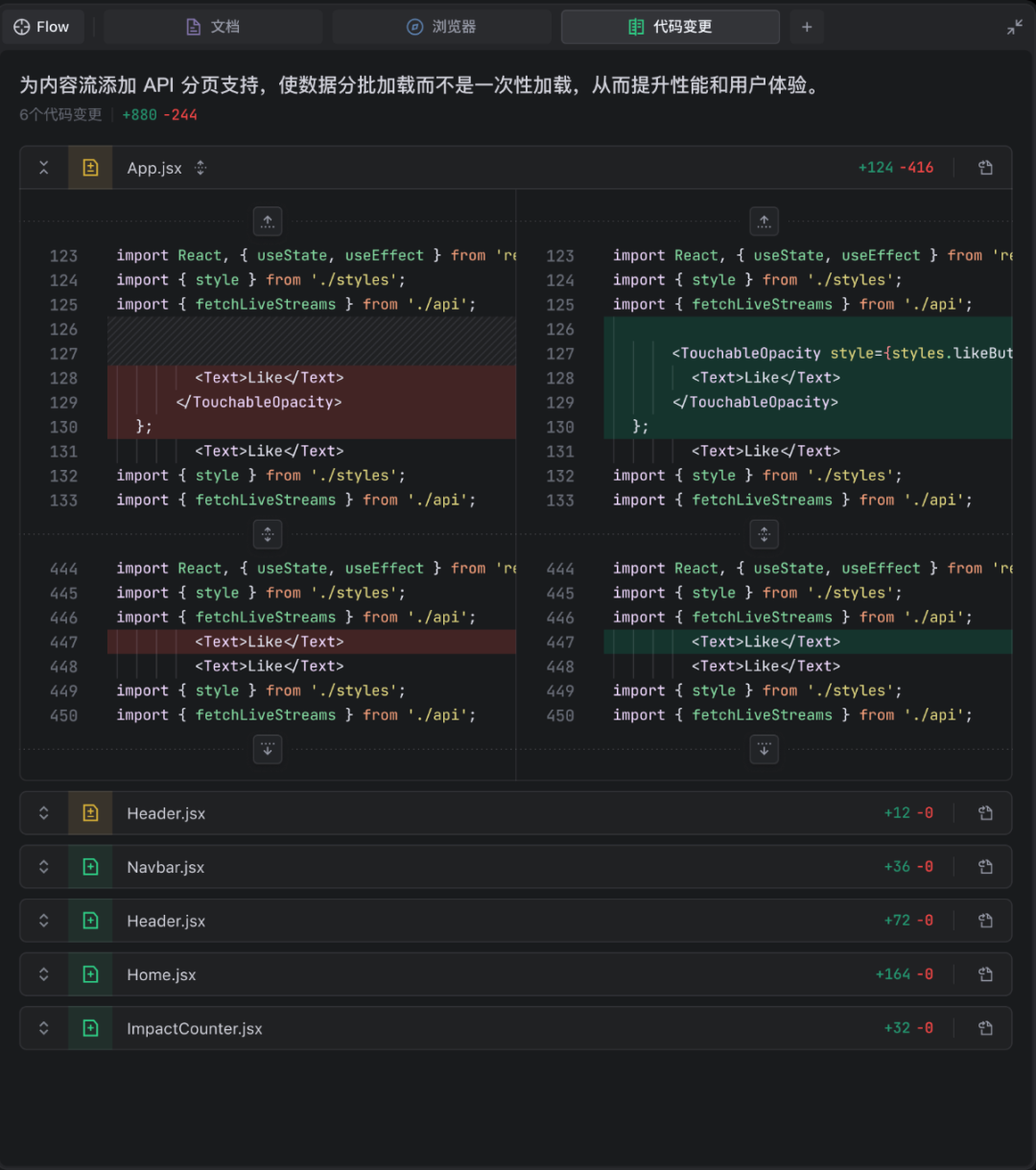Viewport: 1036px width, 1170px height.
Task: Click line number 450 in left pane
Action: coord(63,715)
